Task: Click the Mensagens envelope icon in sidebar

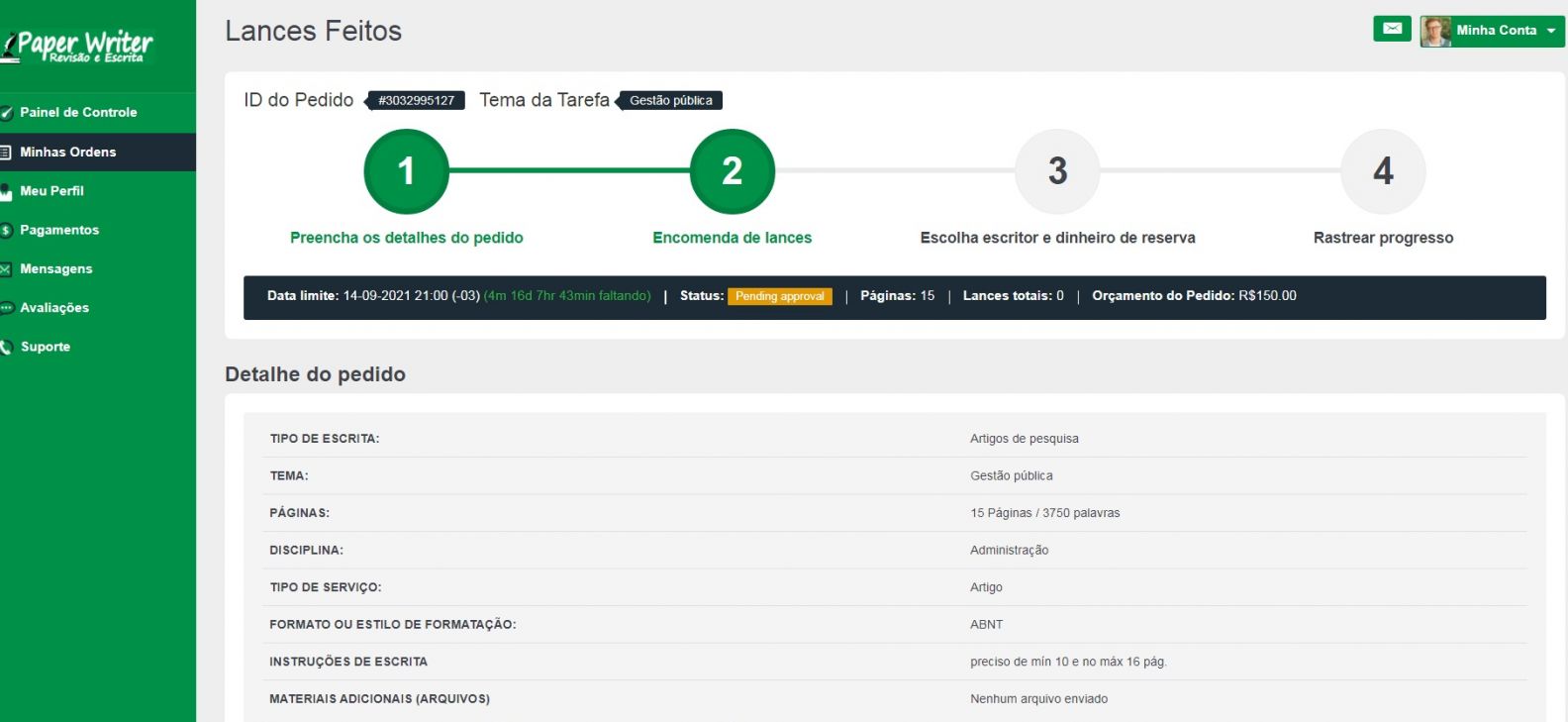Action: 6,269
